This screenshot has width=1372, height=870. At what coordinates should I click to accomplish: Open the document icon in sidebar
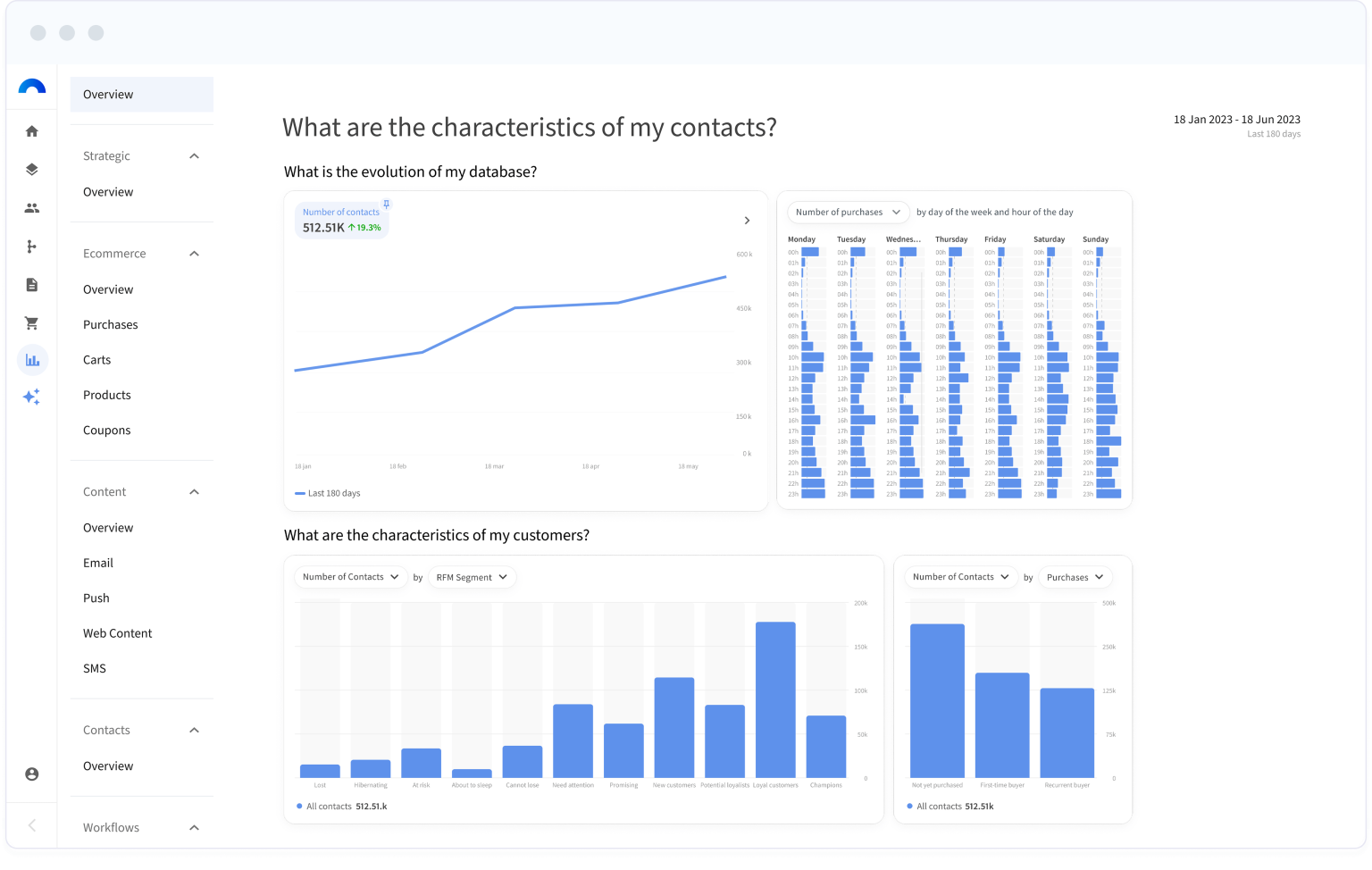(x=32, y=285)
